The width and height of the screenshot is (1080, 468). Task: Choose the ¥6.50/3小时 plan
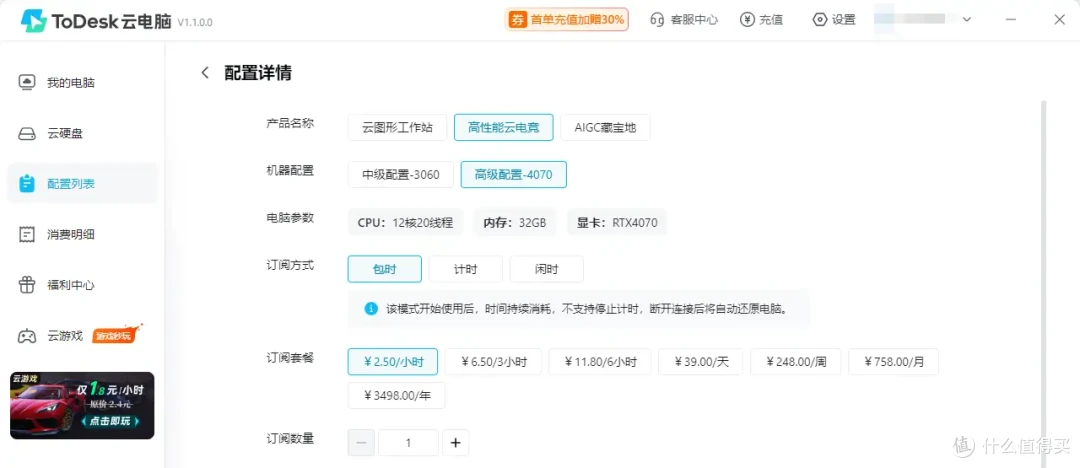(x=493, y=362)
